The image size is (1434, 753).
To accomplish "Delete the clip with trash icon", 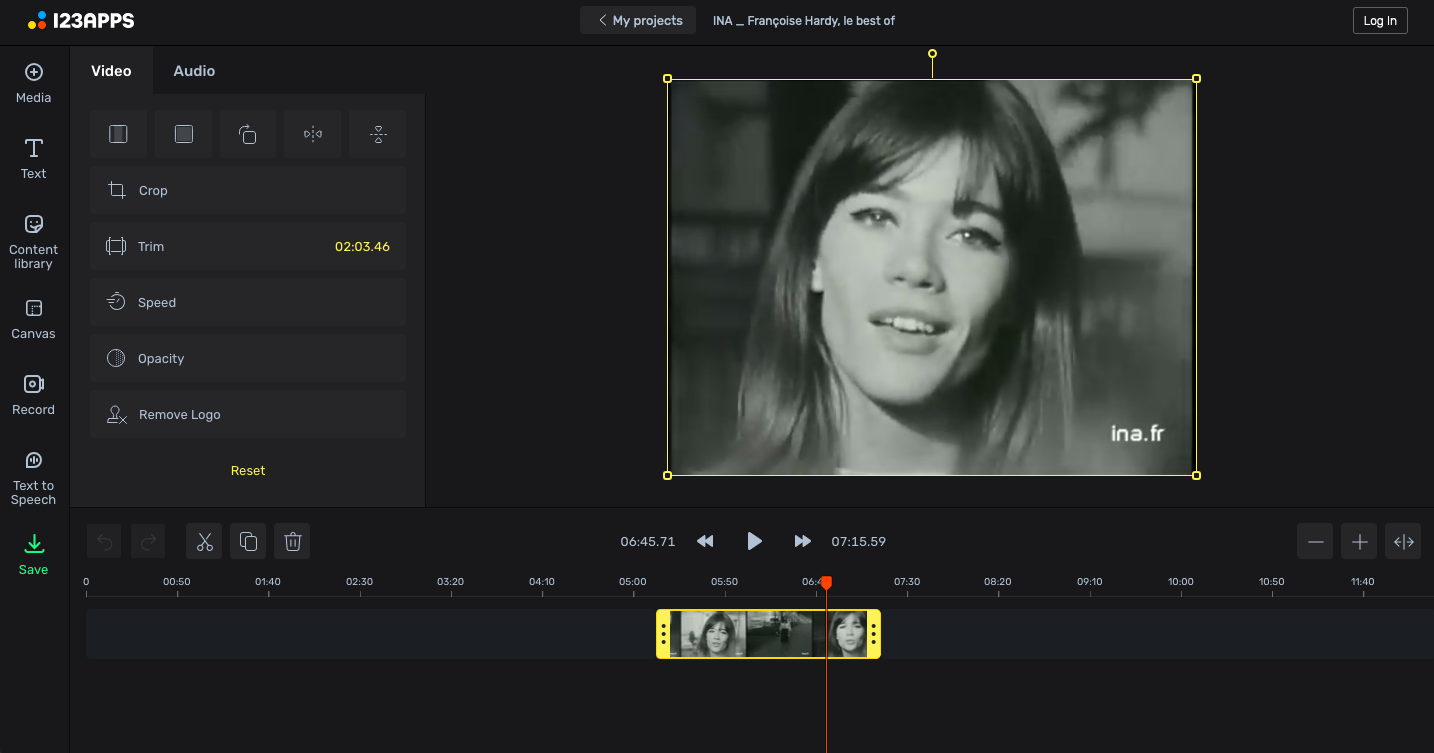I will point(292,541).
